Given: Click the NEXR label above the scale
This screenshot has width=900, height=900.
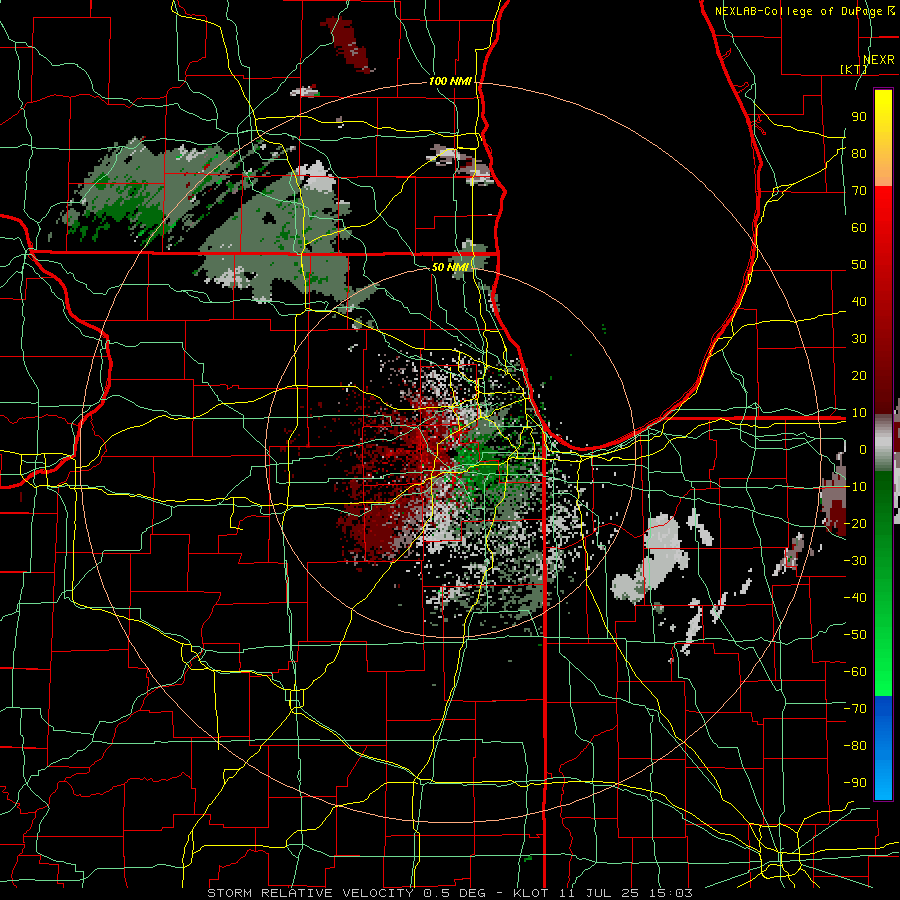Looking at the screenshot, I should click(879, 59).
